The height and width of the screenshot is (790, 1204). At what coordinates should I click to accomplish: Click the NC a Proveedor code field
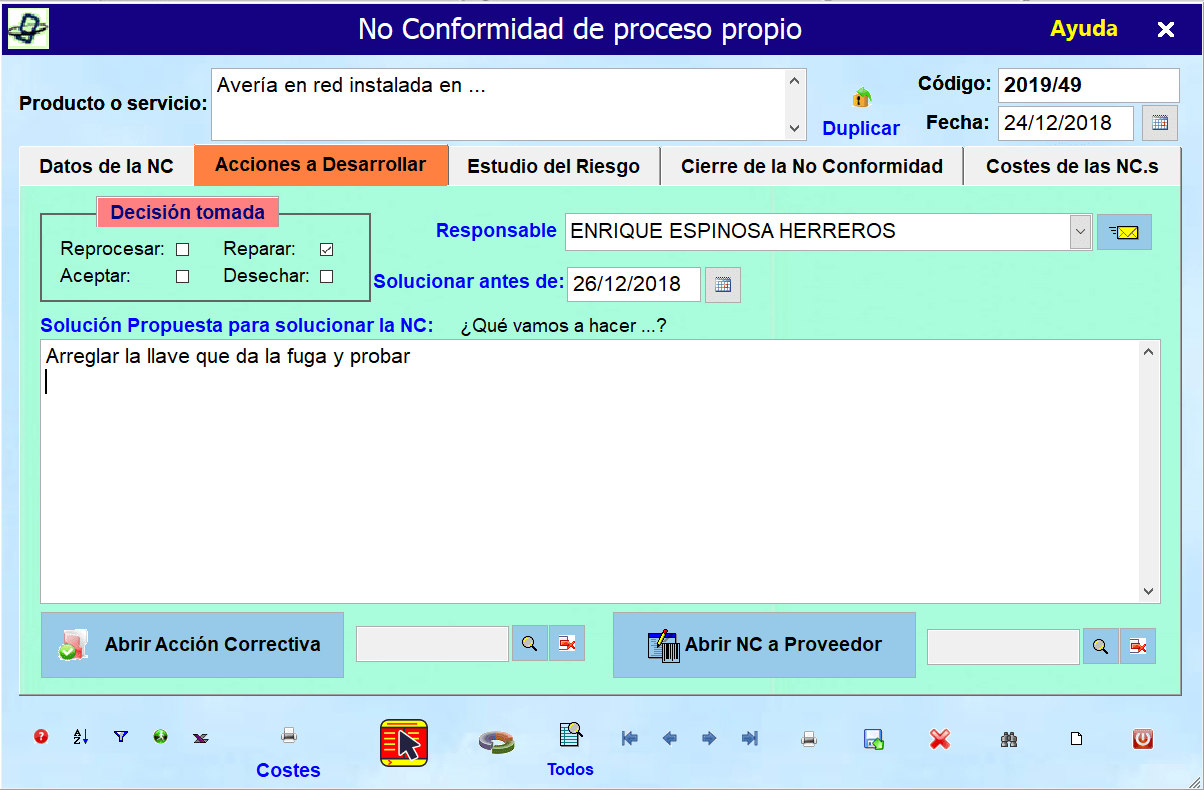coord(1003,646)
